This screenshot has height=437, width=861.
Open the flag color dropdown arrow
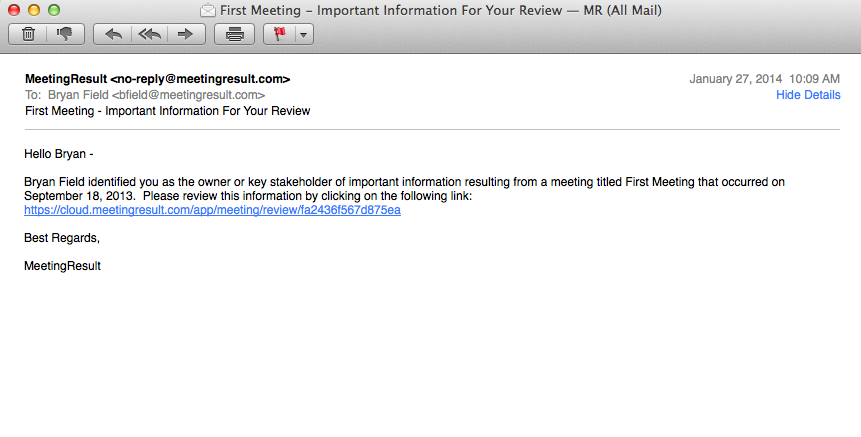click(x=302, y=34)
